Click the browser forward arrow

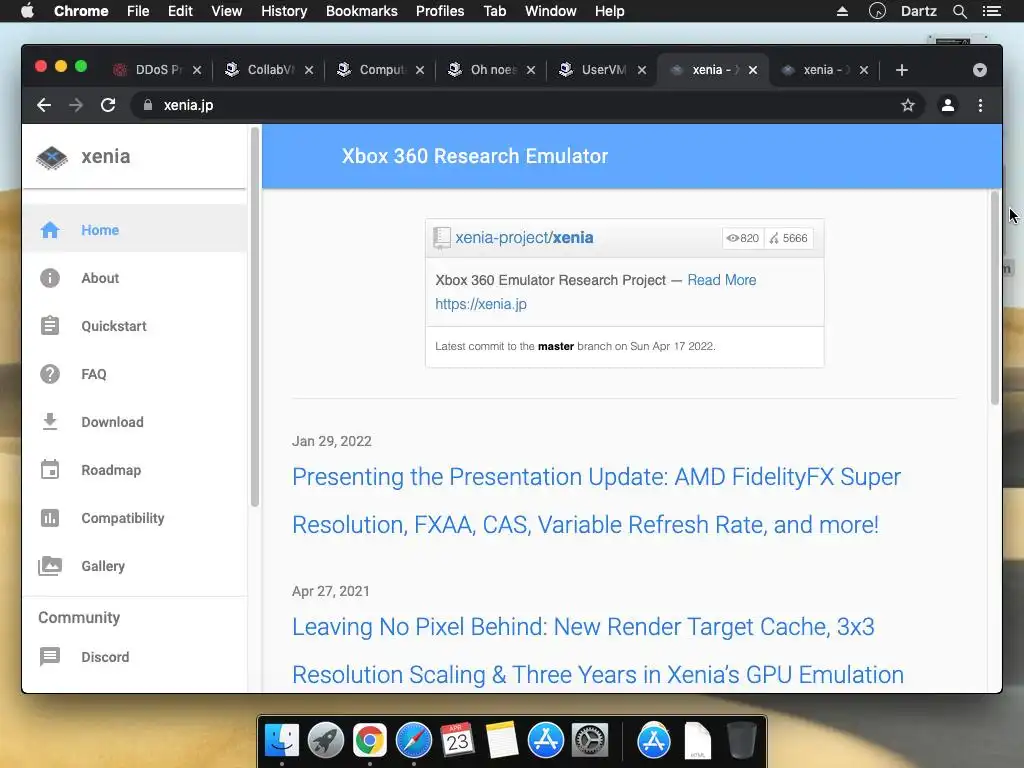click(76, 105)
